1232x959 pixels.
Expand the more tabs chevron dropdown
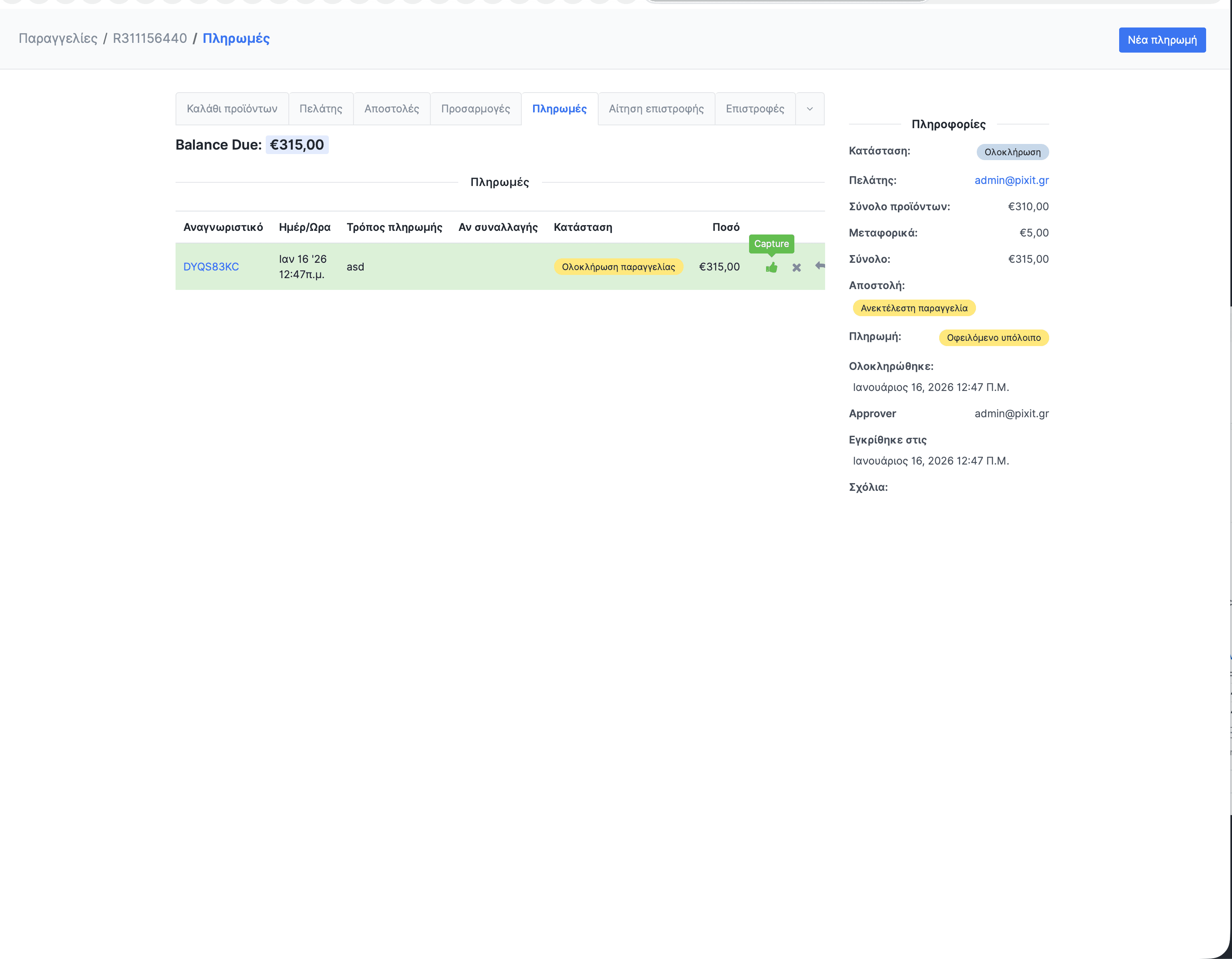point(809,109)
